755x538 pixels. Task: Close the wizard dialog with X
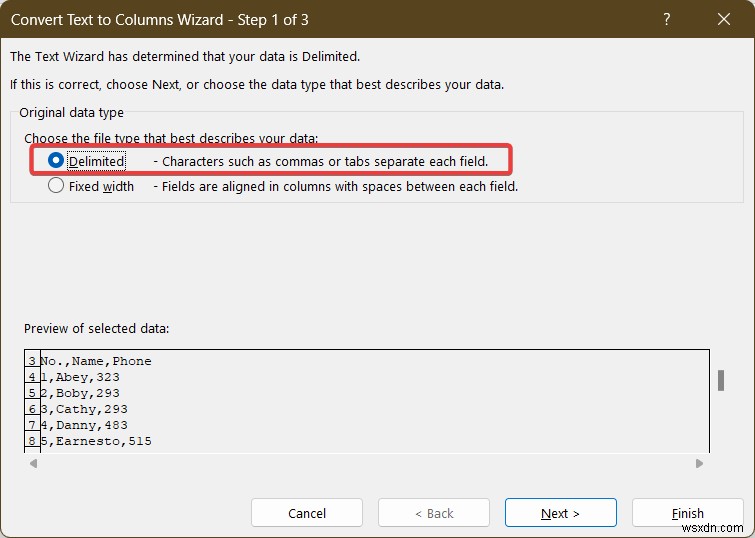point(724,19)
